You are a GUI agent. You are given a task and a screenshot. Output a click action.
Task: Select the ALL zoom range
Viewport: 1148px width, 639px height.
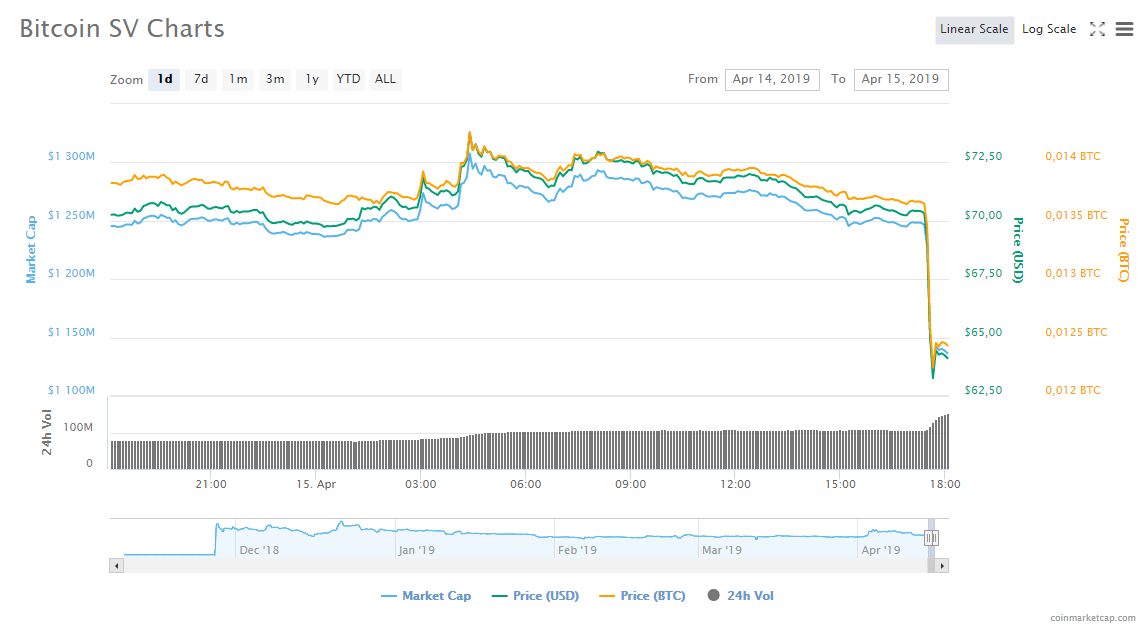385,79
